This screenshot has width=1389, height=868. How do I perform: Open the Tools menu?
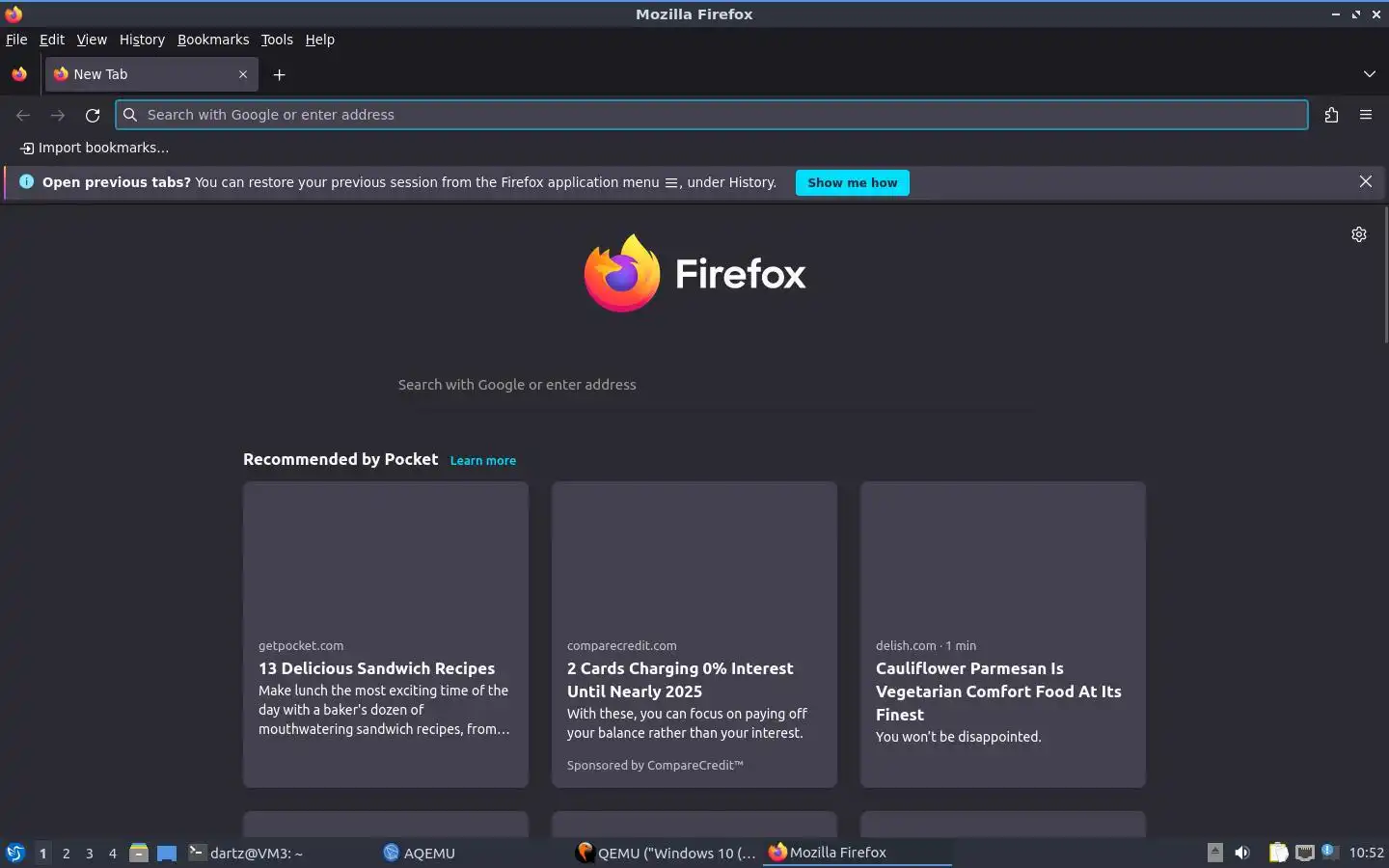277,40
